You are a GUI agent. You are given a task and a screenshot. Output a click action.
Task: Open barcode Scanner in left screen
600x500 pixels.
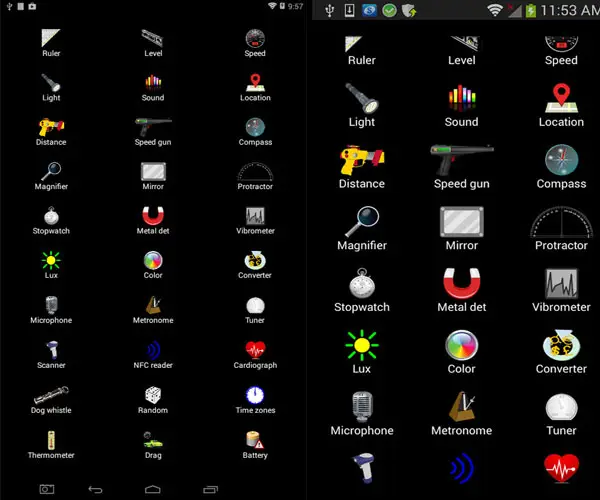(x=51, y=355)
